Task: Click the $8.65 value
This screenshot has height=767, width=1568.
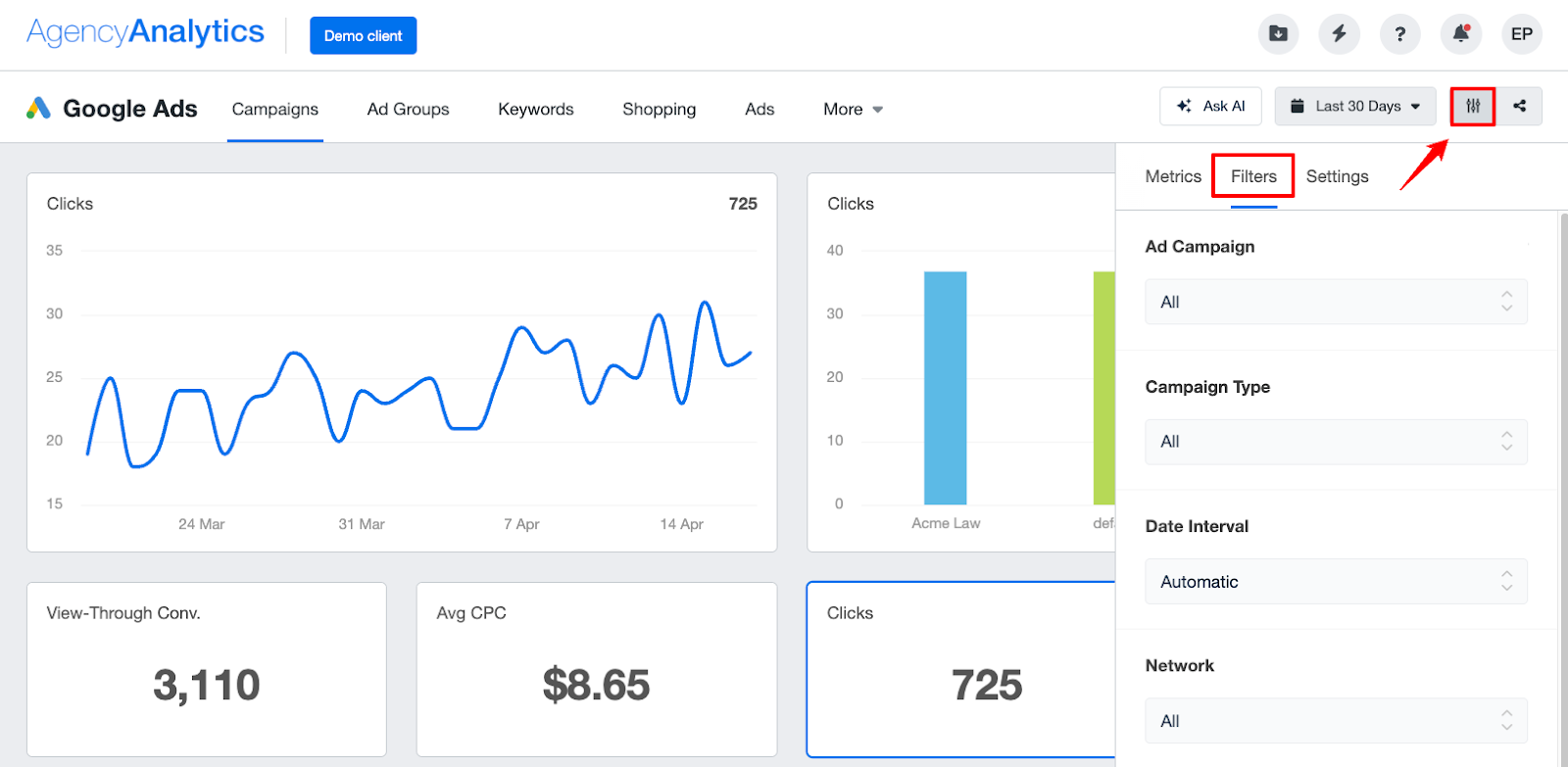Action: [597, 685]
